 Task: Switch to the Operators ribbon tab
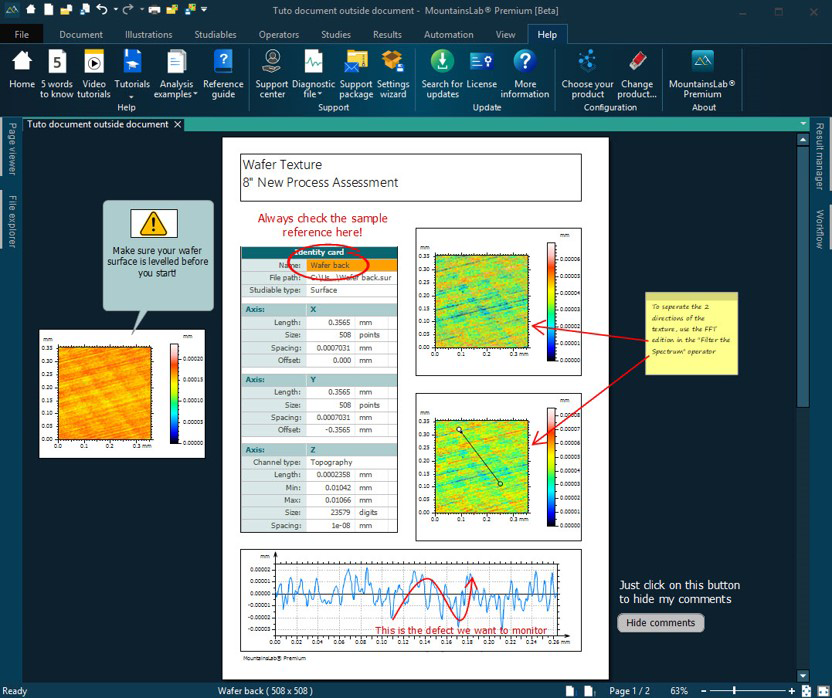coord(278,34)
